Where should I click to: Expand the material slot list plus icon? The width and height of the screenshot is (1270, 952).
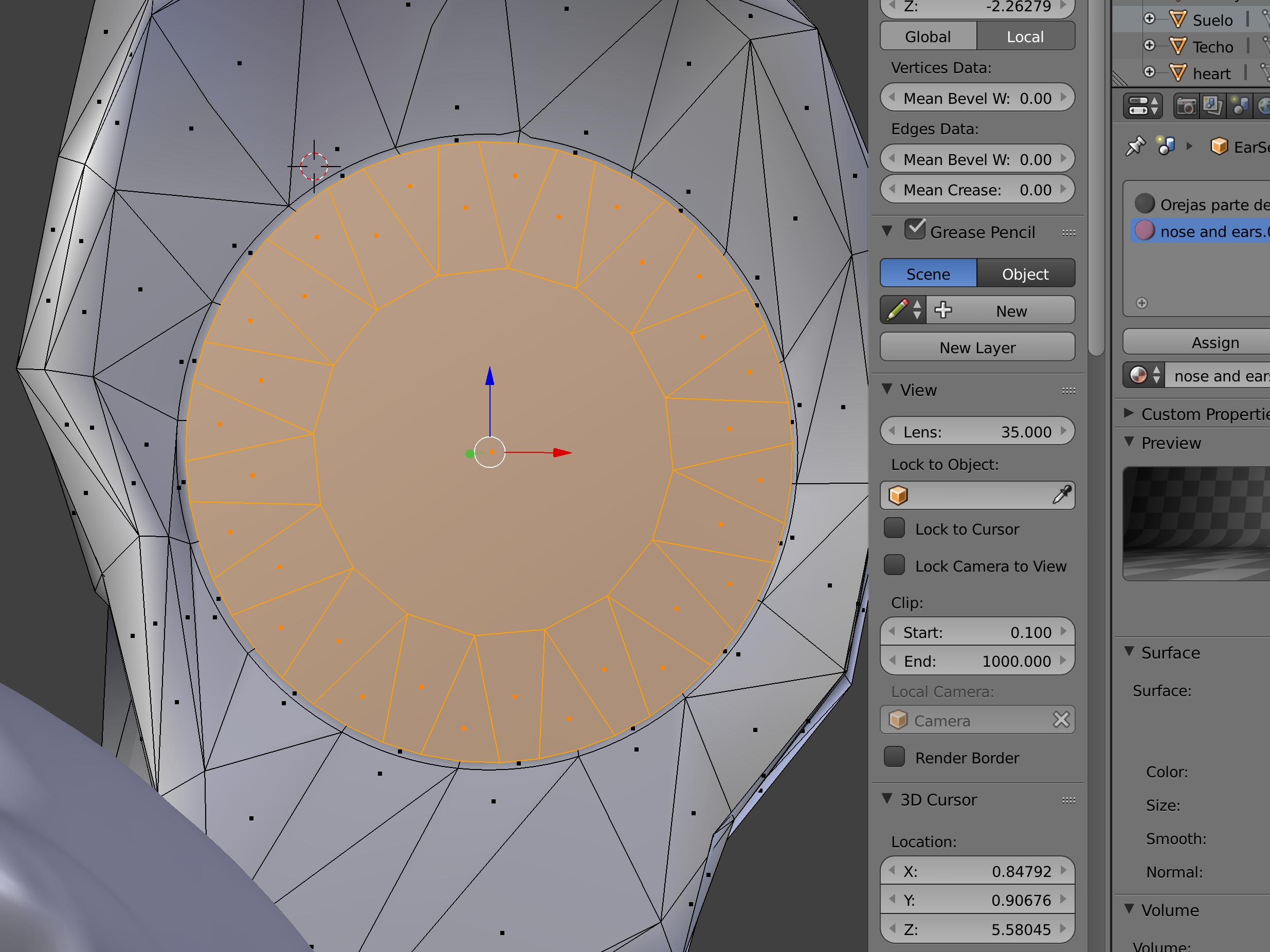point(1142,303)
